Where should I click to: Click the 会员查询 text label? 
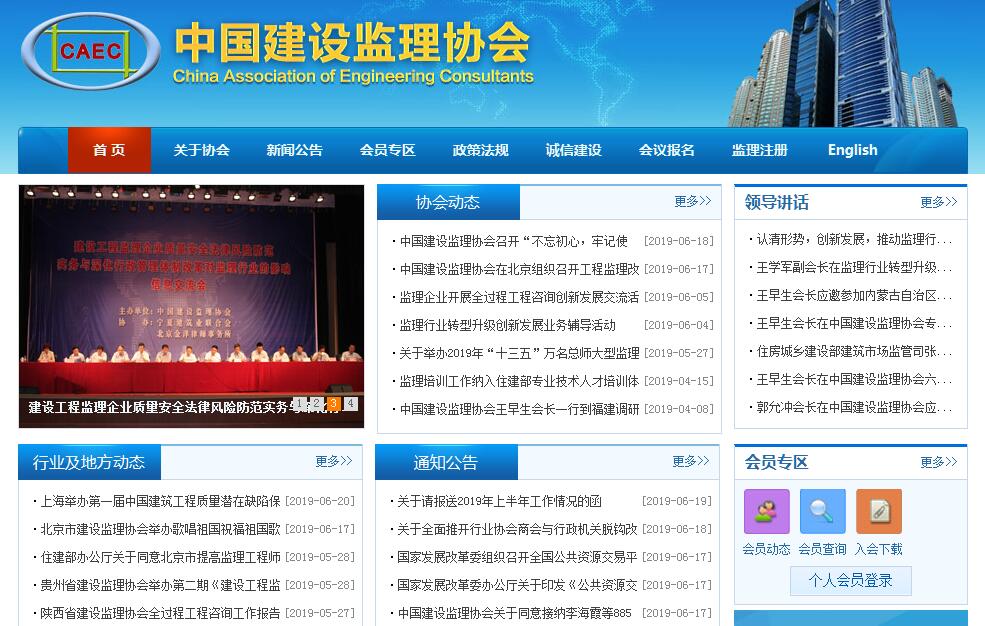point(822,549)
